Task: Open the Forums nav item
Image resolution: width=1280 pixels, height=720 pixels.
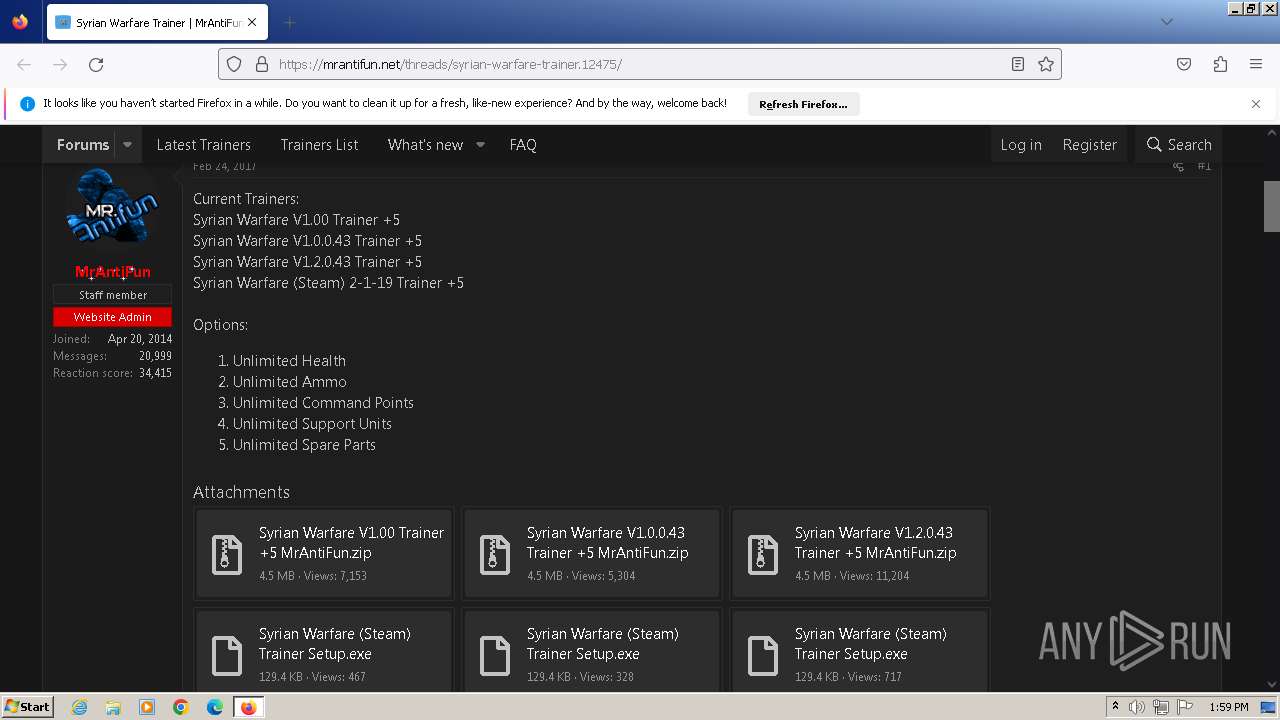Action: pos(83,145)
